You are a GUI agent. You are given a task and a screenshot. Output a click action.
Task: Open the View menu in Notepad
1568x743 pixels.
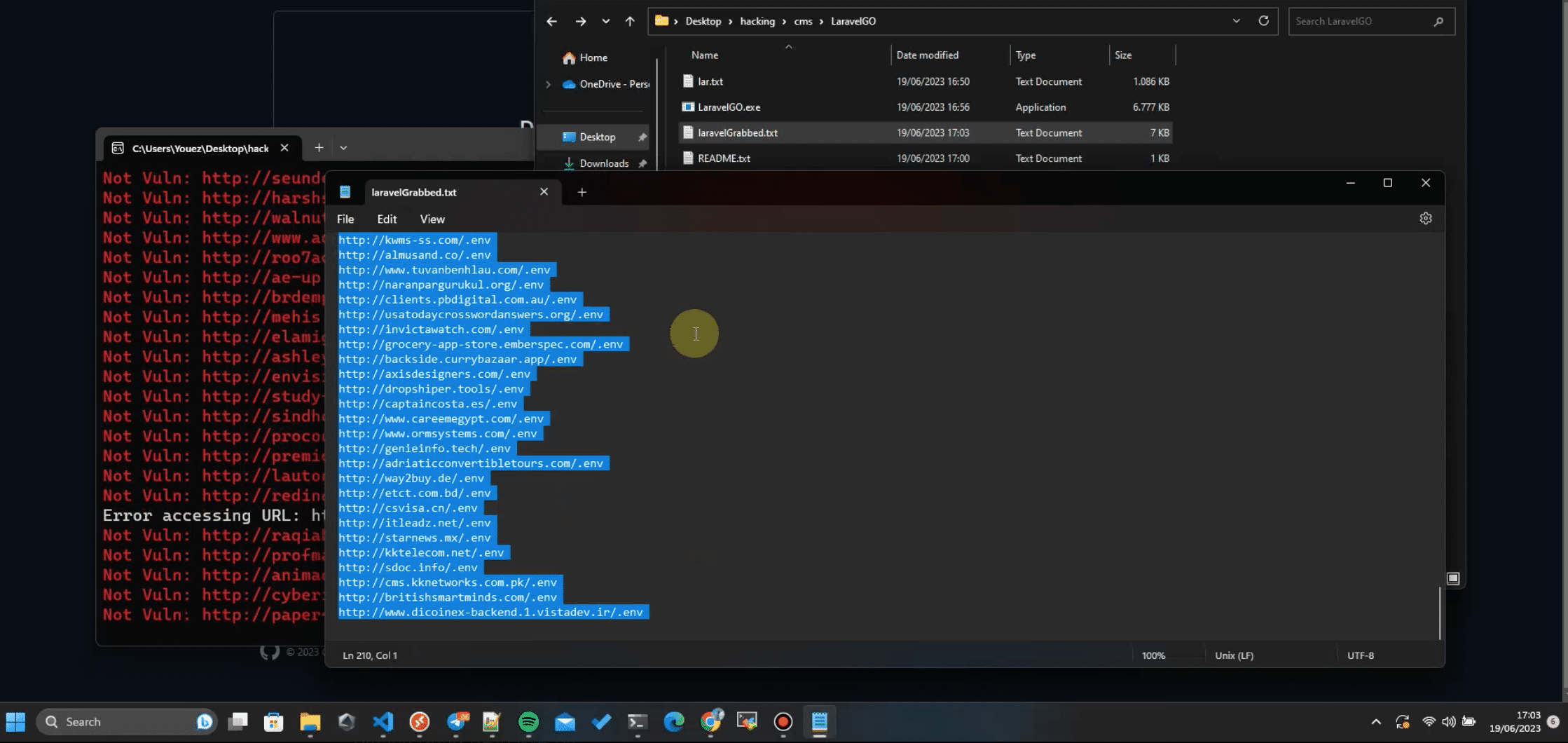pyautogui.click(x=432, y=219)
